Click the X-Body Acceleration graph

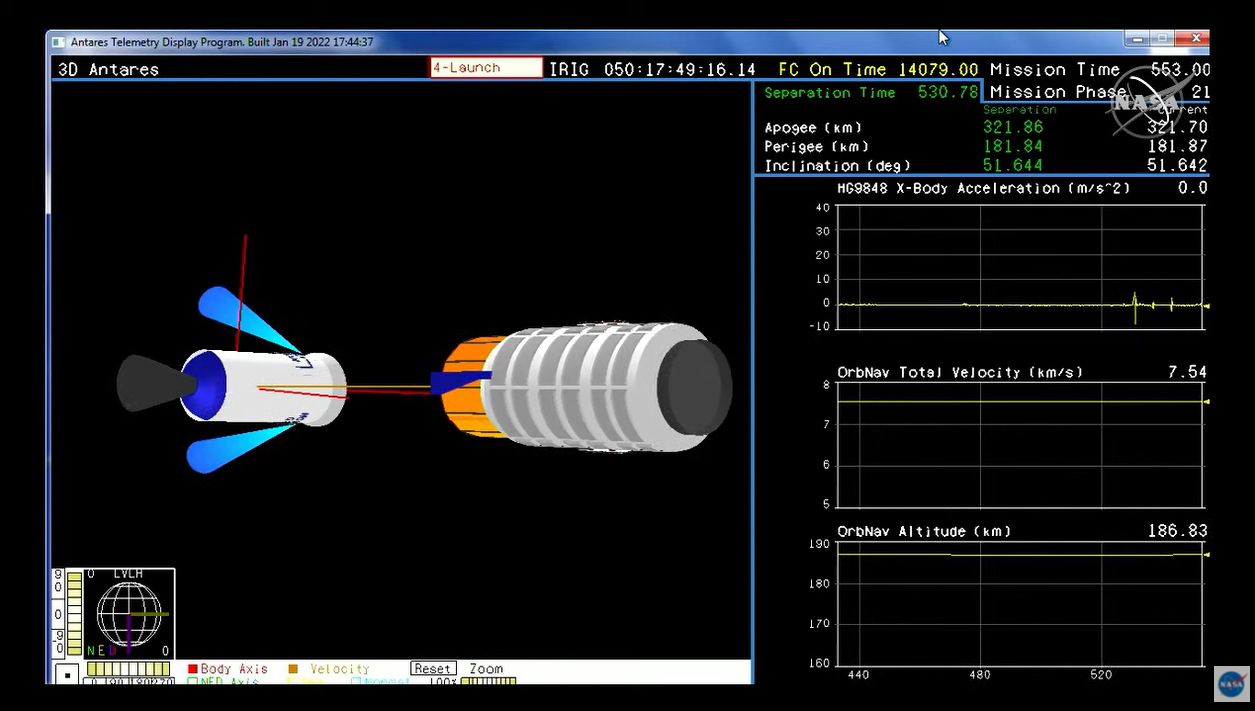pyautogui.click(x=1020, y=266)
